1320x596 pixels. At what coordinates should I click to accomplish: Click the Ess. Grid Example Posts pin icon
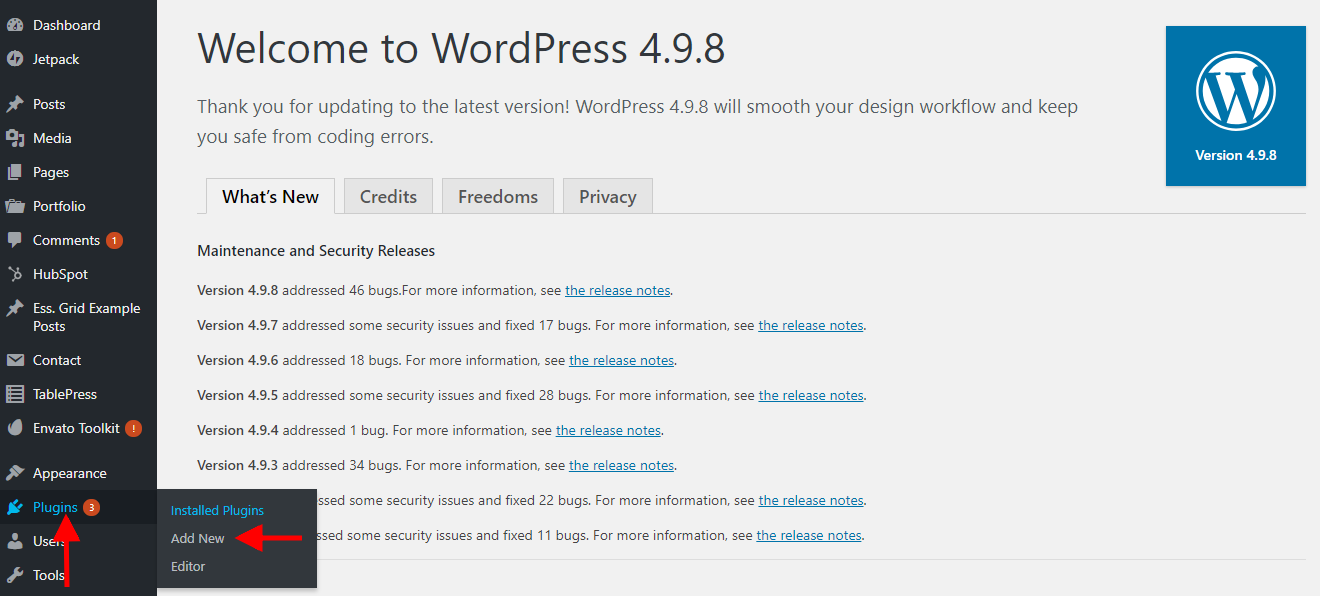point(15,309)
